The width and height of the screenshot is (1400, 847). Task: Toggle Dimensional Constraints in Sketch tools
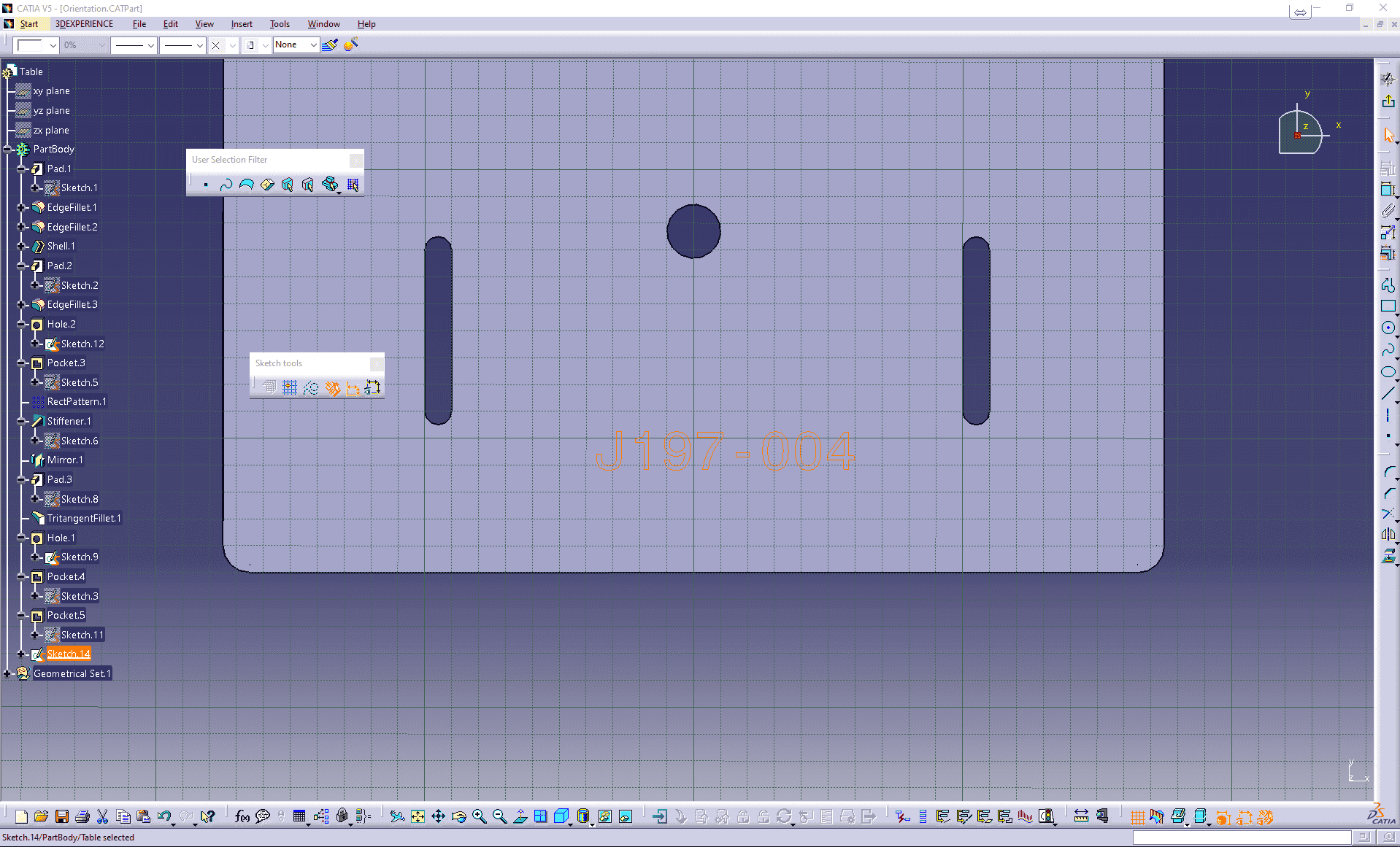[353, 387]
